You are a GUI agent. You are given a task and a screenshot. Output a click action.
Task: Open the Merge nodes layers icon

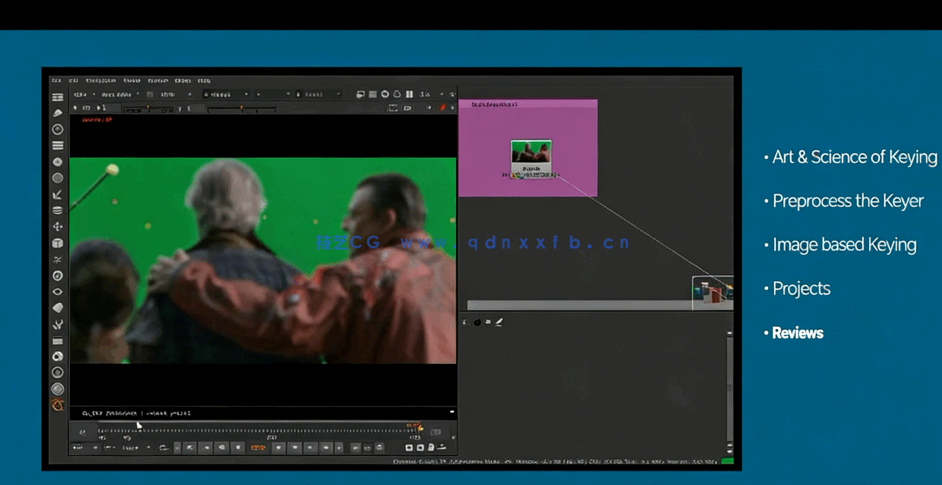point(58,211)
